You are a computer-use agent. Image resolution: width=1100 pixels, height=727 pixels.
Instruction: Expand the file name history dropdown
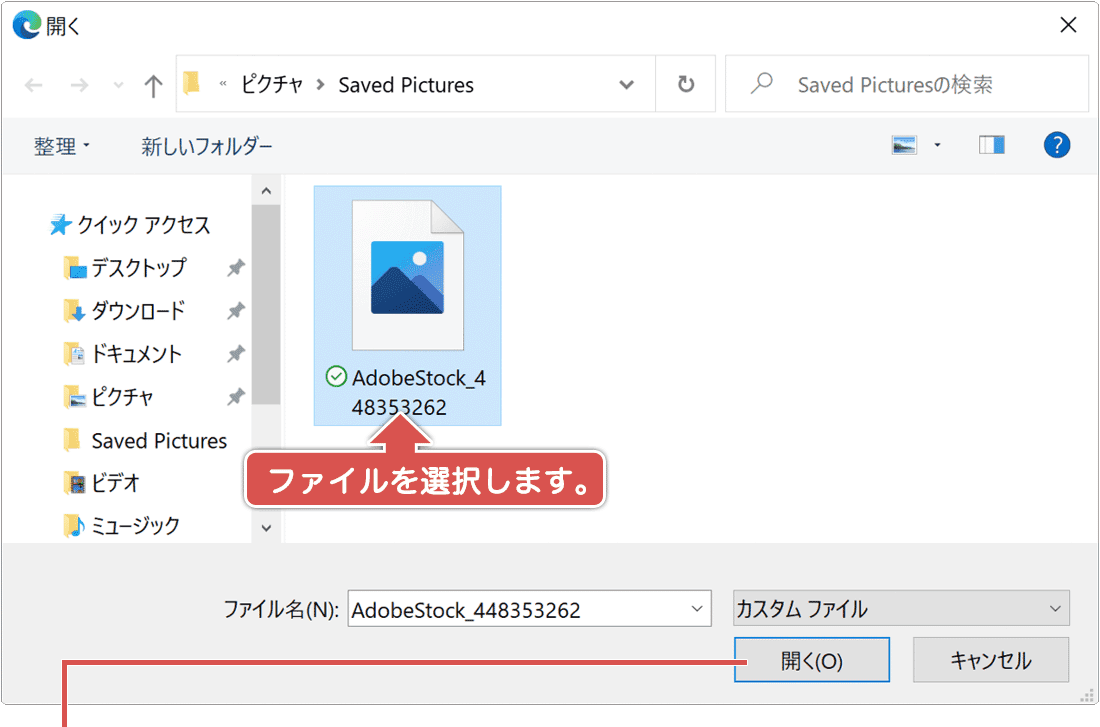pyautogui.click(x=695, y=608)
